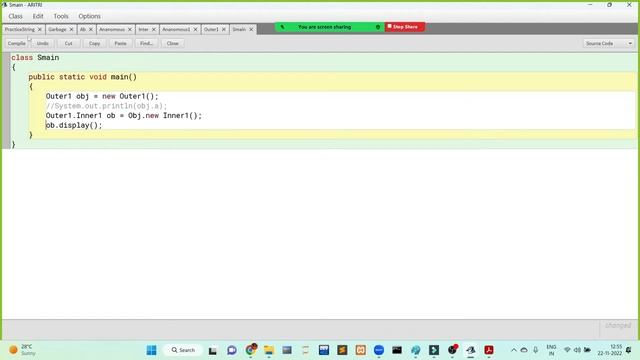
Task: Click the volume speaker tray icon
Action: [x=577, y=350]
